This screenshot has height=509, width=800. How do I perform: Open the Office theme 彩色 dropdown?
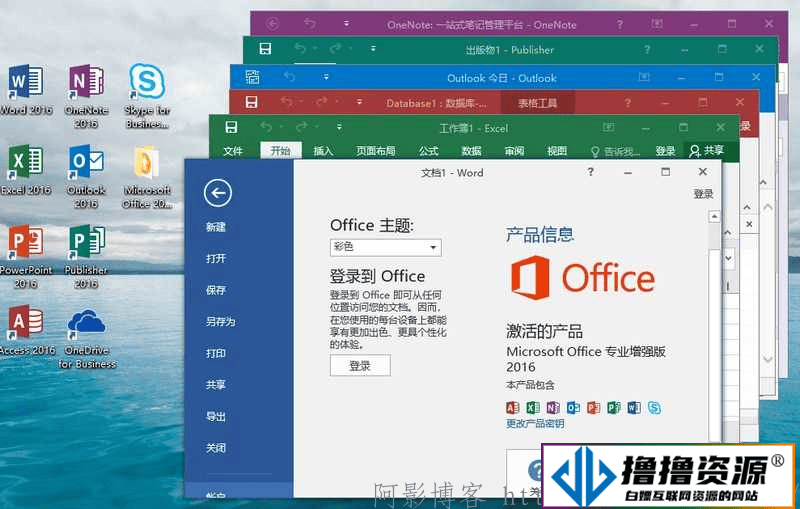[386, 247]
